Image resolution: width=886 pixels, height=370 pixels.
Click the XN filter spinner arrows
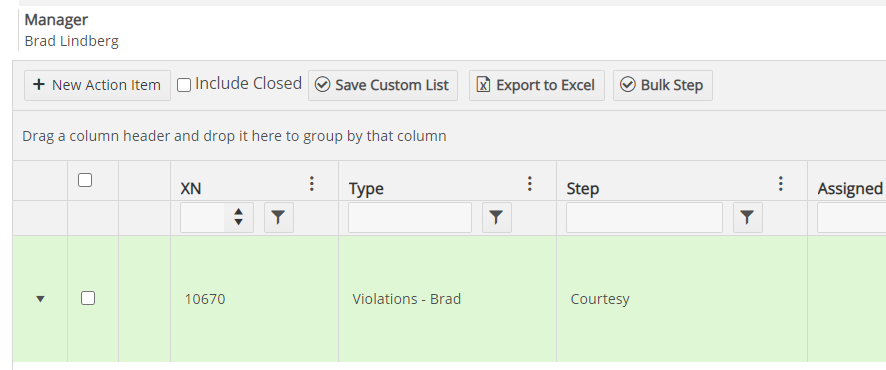click(x=238, y=217)
